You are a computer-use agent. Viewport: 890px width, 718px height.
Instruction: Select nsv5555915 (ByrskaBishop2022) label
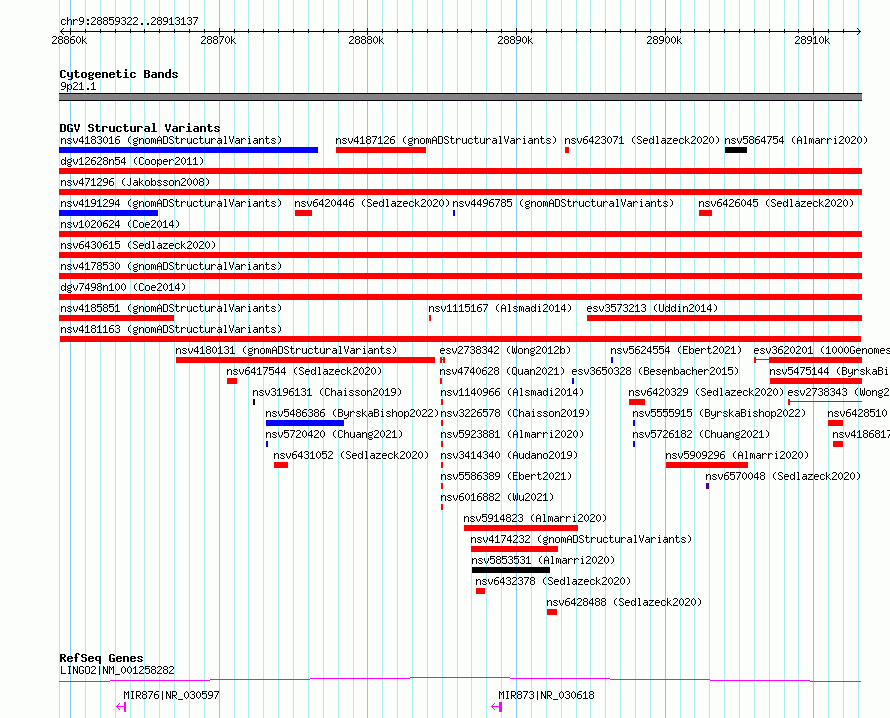719,413
